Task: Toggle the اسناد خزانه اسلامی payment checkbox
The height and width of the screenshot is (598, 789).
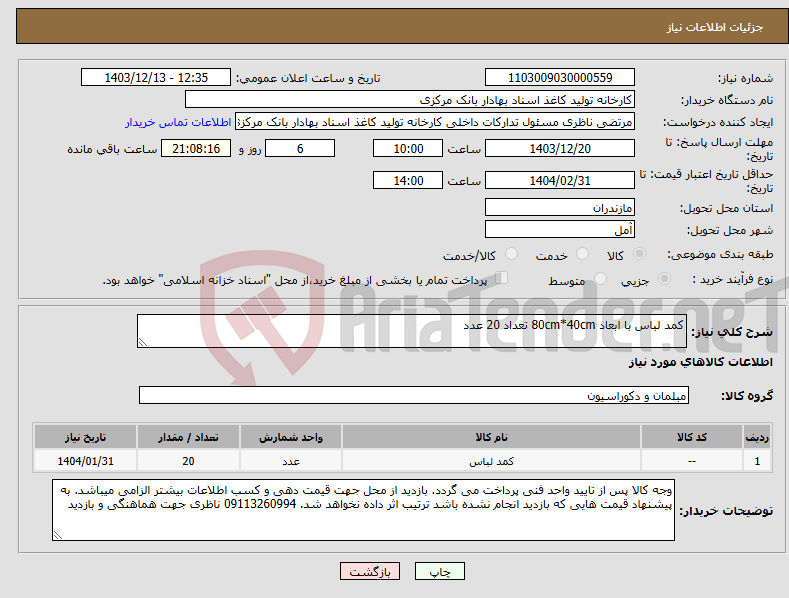Action: point(501,277)
